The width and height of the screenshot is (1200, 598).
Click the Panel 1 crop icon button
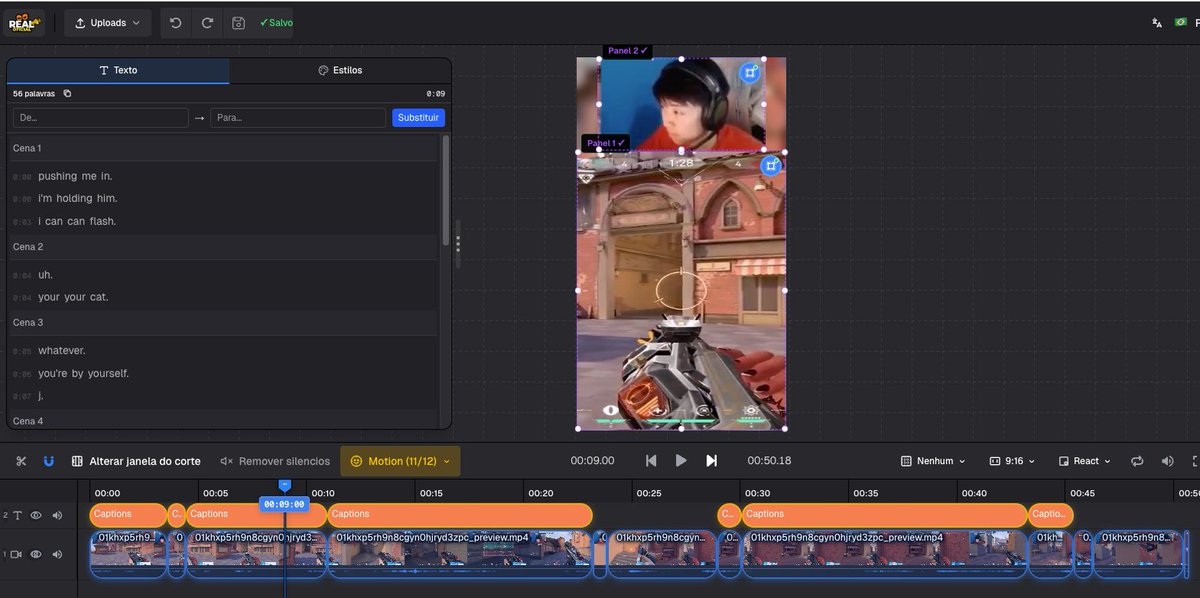click(770, 166)
